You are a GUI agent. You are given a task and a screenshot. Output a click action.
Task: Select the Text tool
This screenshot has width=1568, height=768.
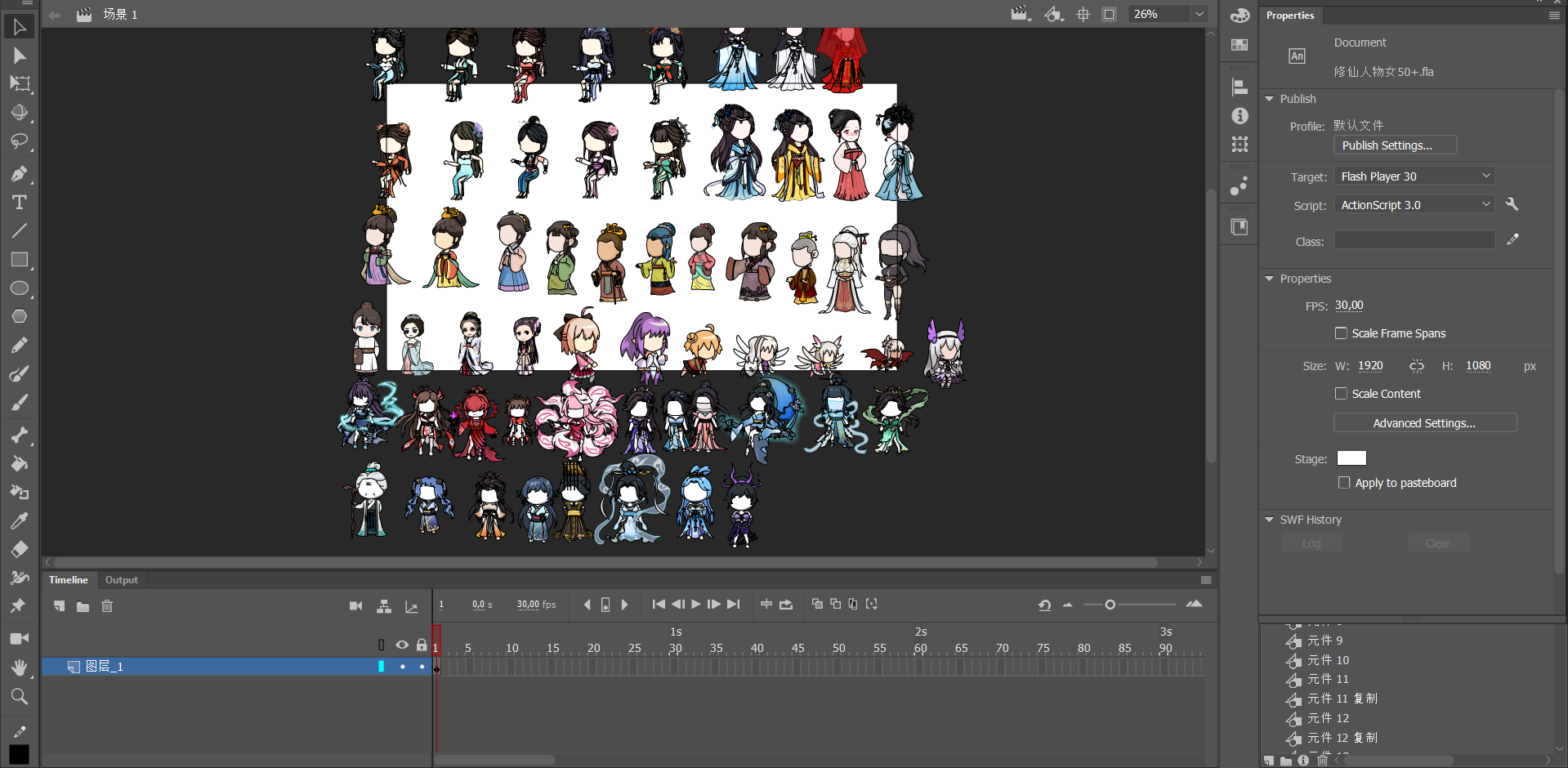[x=19, y=203]
